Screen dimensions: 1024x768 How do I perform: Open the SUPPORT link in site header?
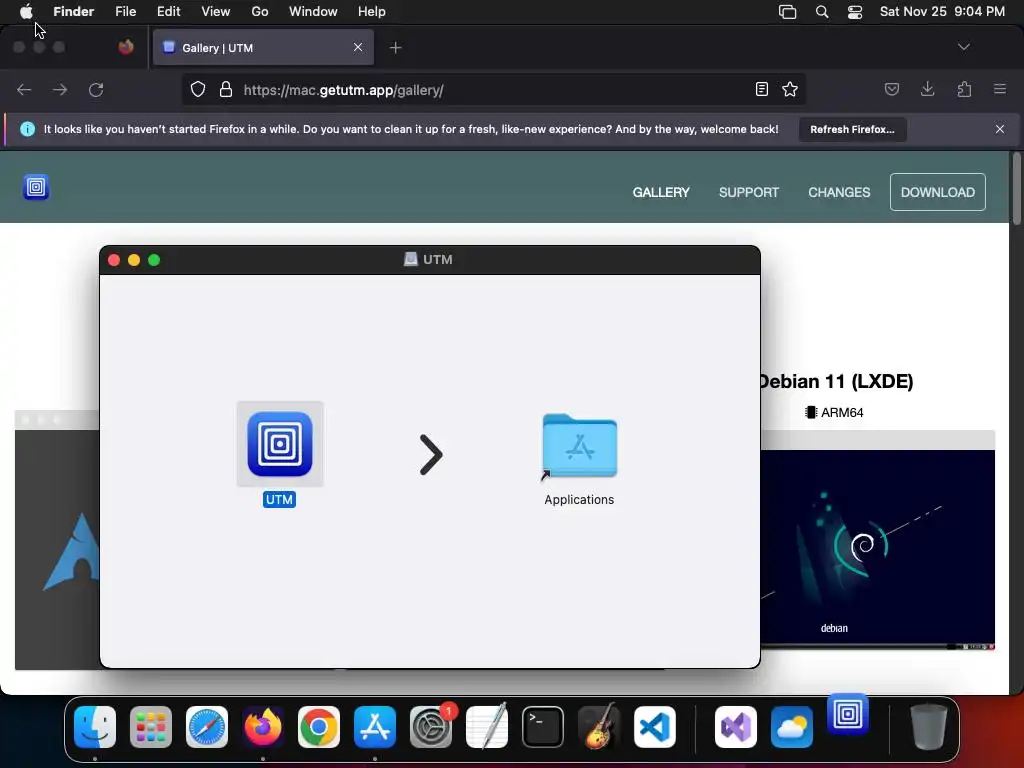pyautogui.click(x=749, y=192)
